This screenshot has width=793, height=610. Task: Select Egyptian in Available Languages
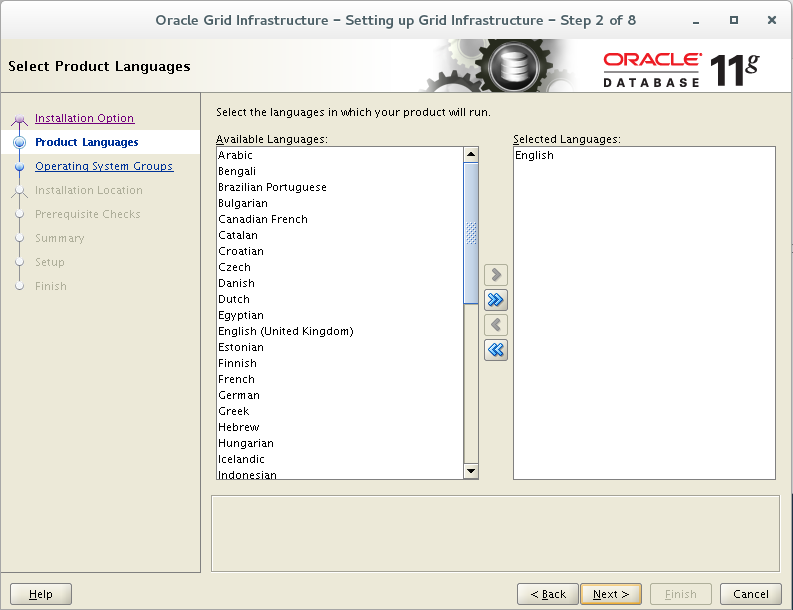339,315
